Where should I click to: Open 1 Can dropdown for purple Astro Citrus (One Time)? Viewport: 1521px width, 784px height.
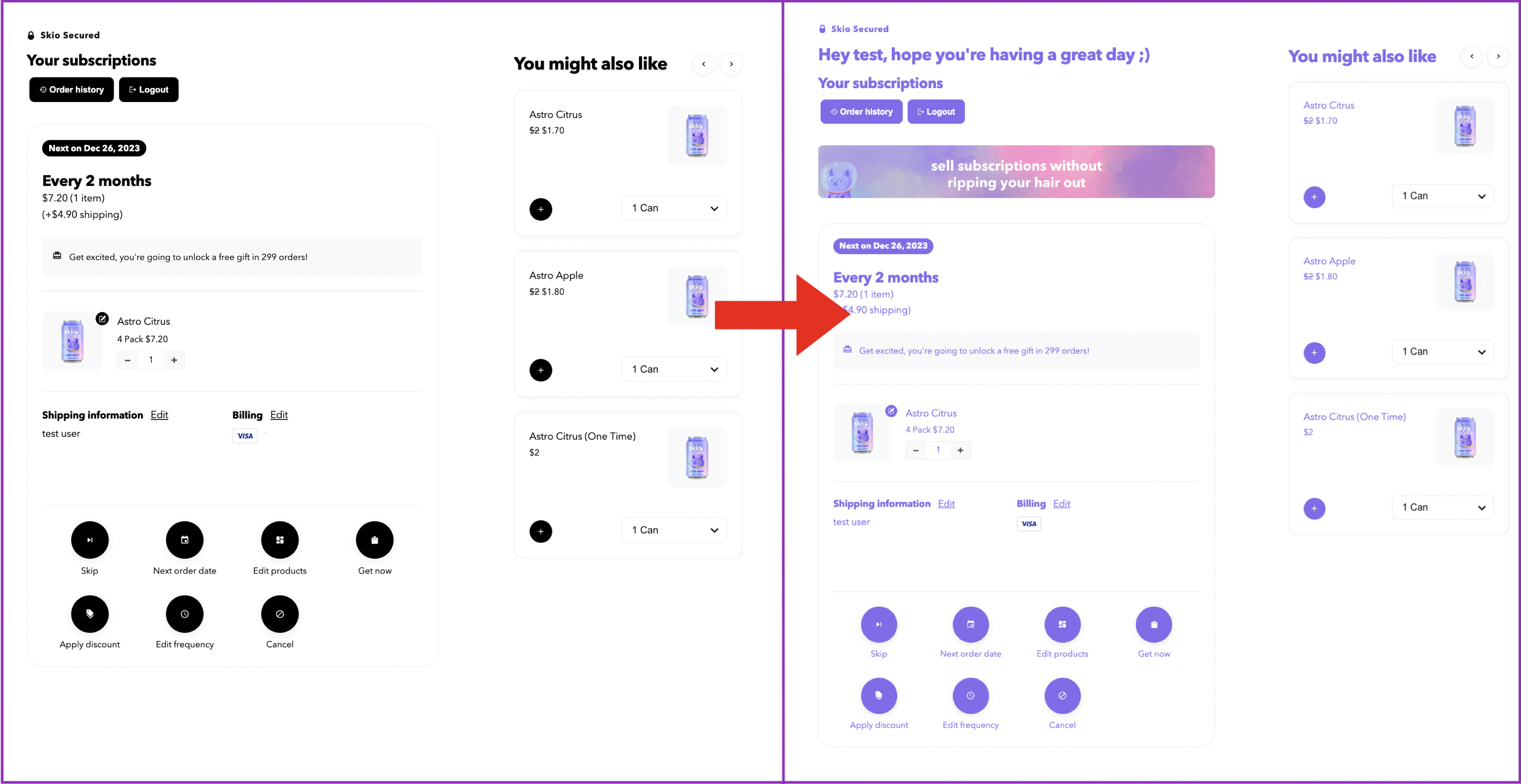pos(1443,508)
